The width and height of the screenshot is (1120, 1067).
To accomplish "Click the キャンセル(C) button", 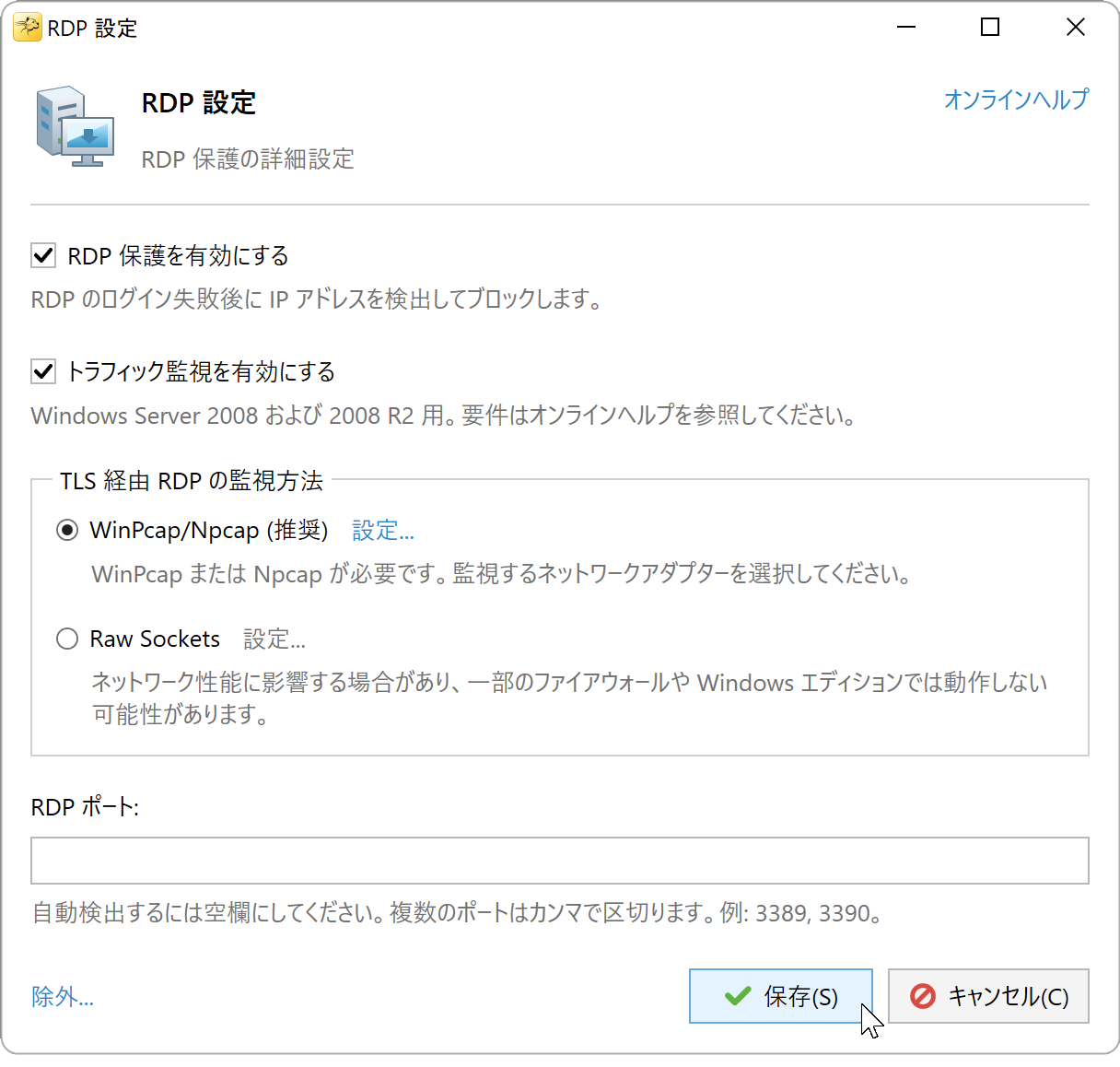I will click(988, 996).
